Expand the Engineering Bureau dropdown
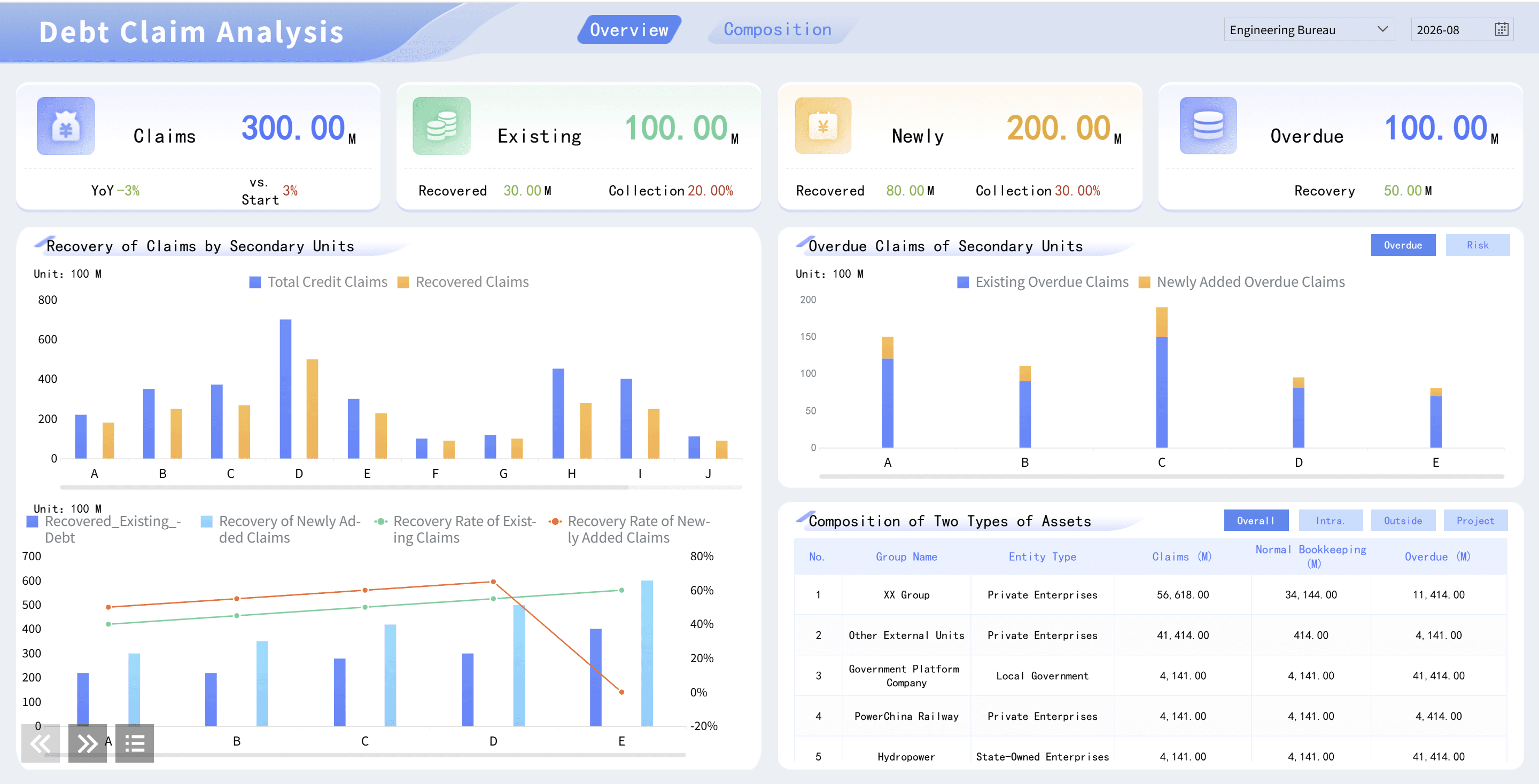 1309,29
